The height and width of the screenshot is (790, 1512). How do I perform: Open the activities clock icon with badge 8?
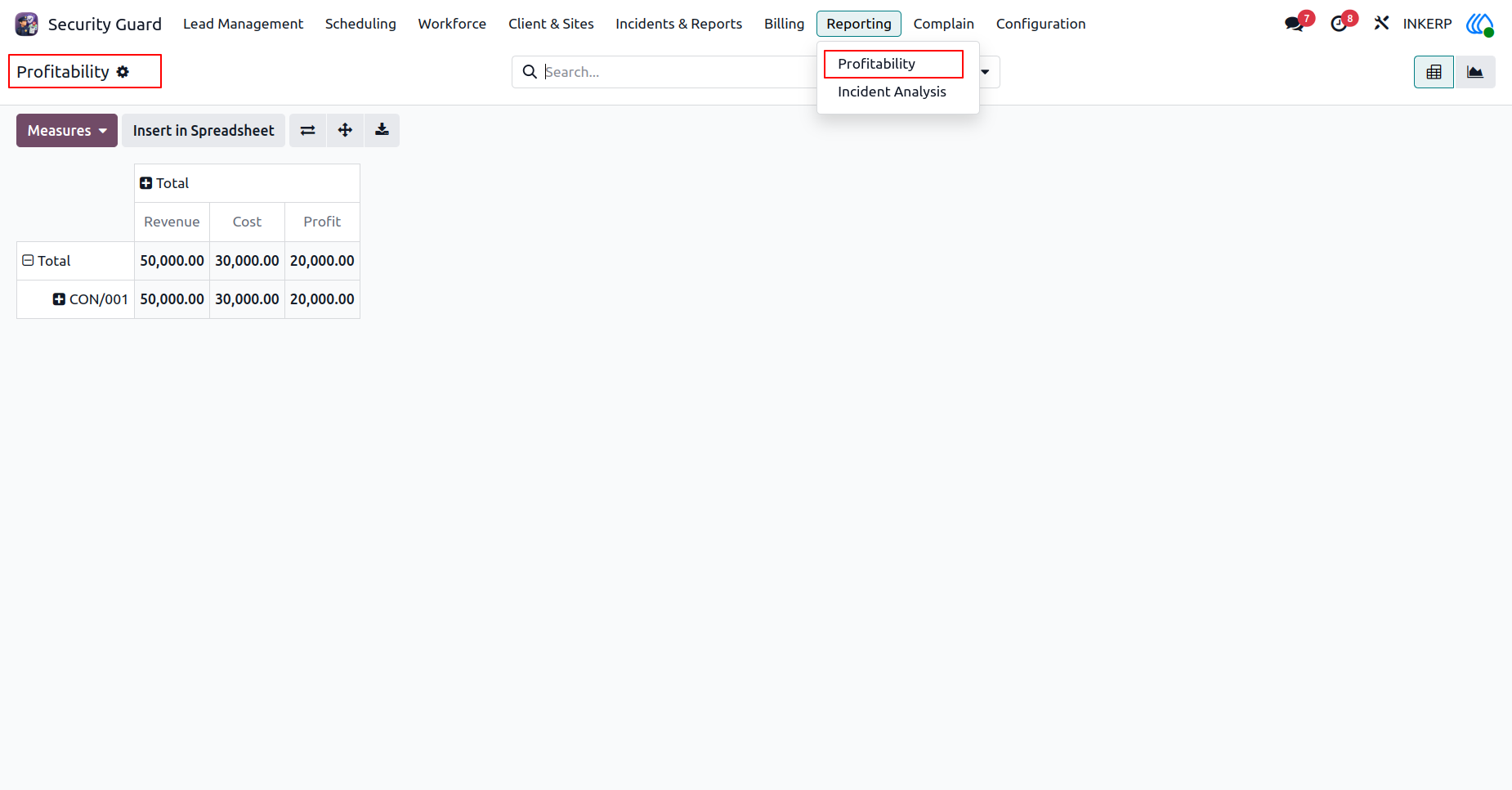pyautogui.click(x=1339, y=24)
